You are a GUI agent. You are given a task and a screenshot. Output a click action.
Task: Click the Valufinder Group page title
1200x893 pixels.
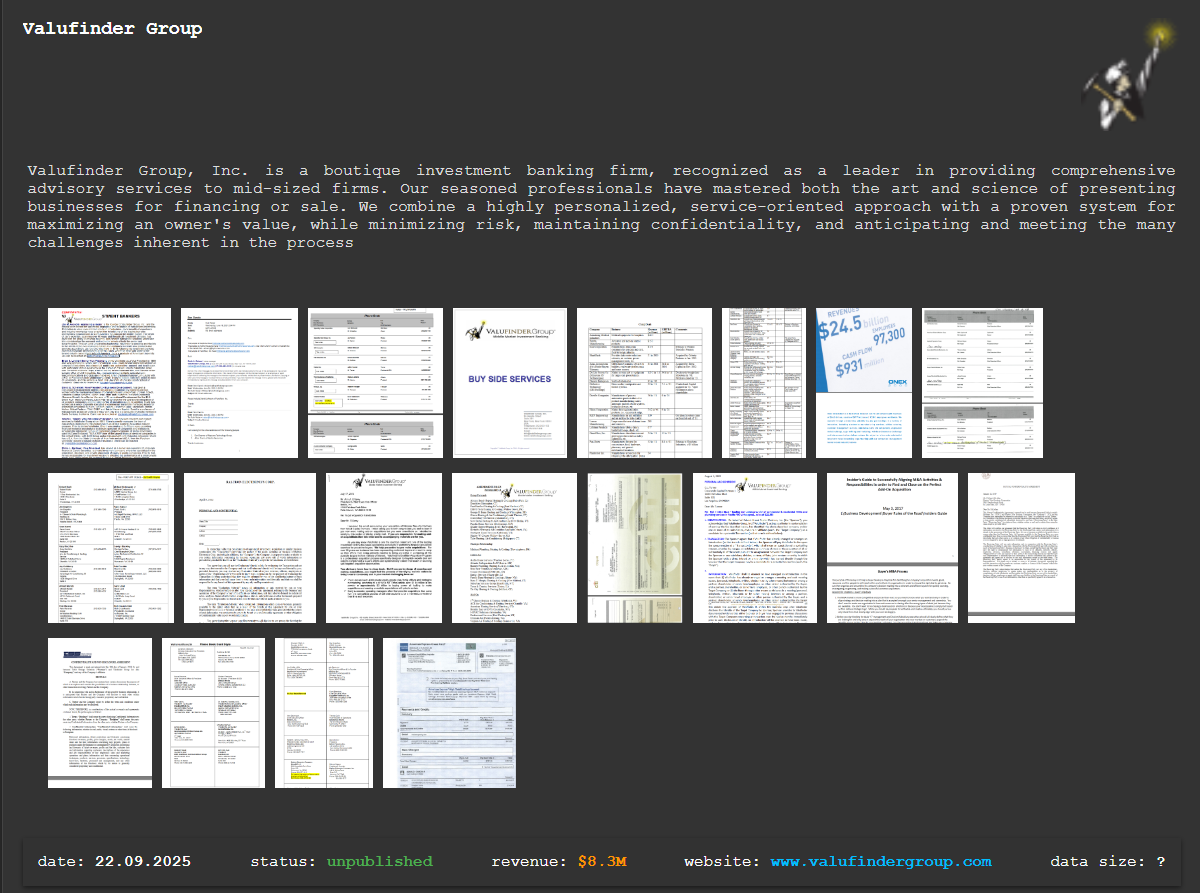tap(112, 28)
